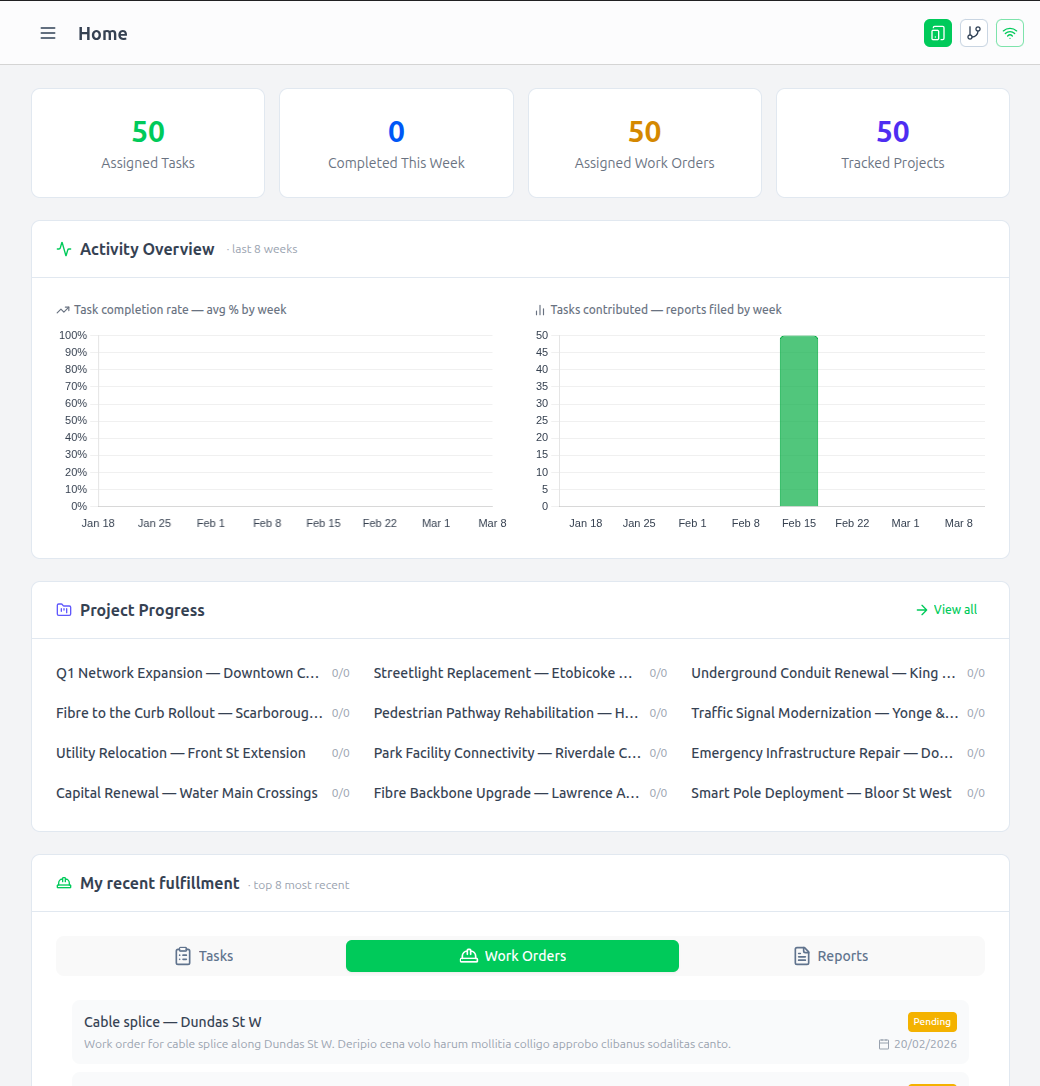Switch to the Reports tab
Image resolution: width=1040 pixels, height=1086 pixels.
[830, 955]
